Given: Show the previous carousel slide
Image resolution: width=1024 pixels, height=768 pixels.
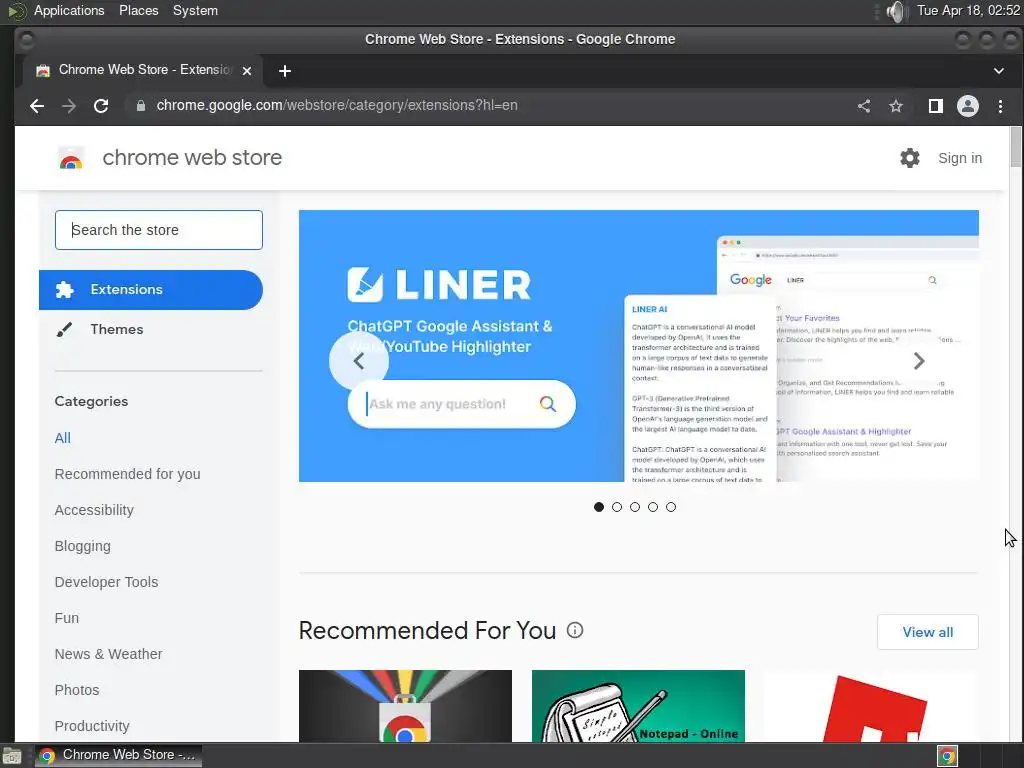Looking at the screenshot, I should pos(359,361).
